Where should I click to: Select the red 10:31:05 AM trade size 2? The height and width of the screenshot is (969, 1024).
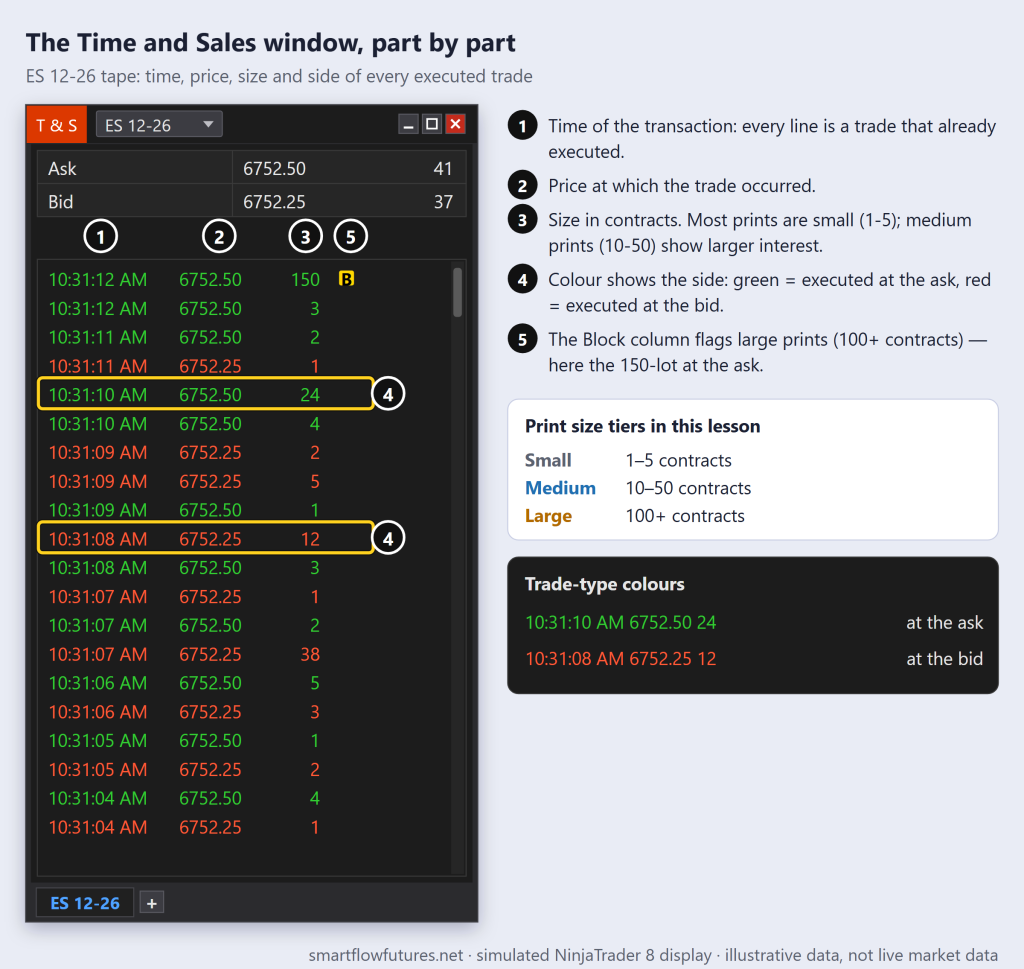pos(244,769)
